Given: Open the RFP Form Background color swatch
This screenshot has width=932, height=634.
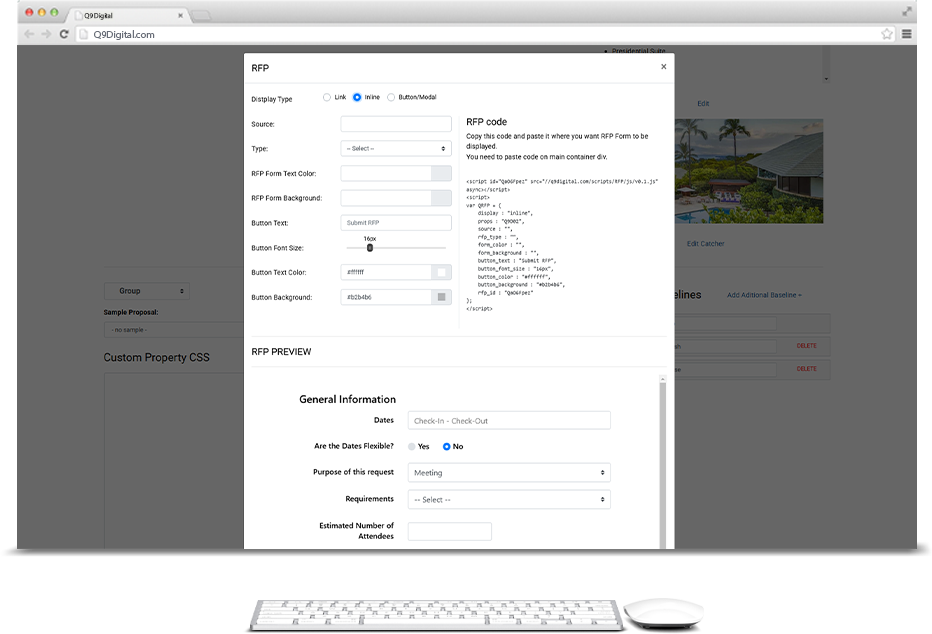Looking at the screenshot, I should 441,198.
